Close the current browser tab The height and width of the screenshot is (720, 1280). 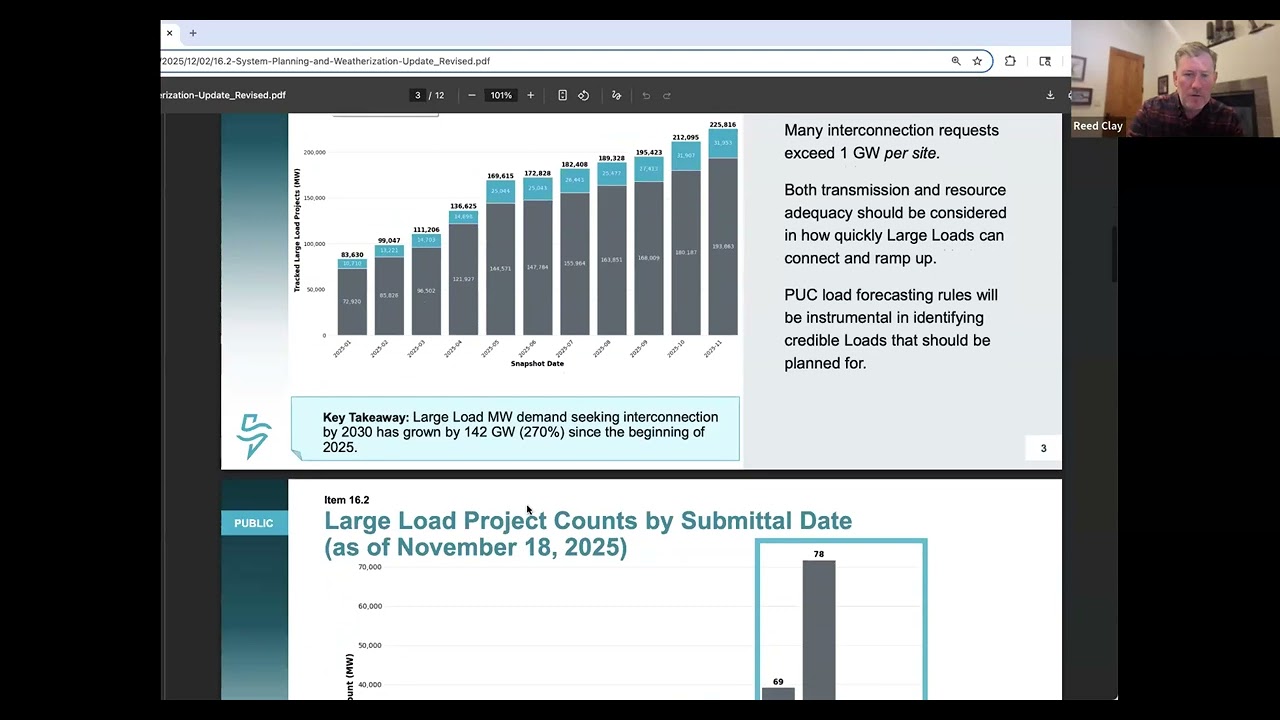point(169,33)
